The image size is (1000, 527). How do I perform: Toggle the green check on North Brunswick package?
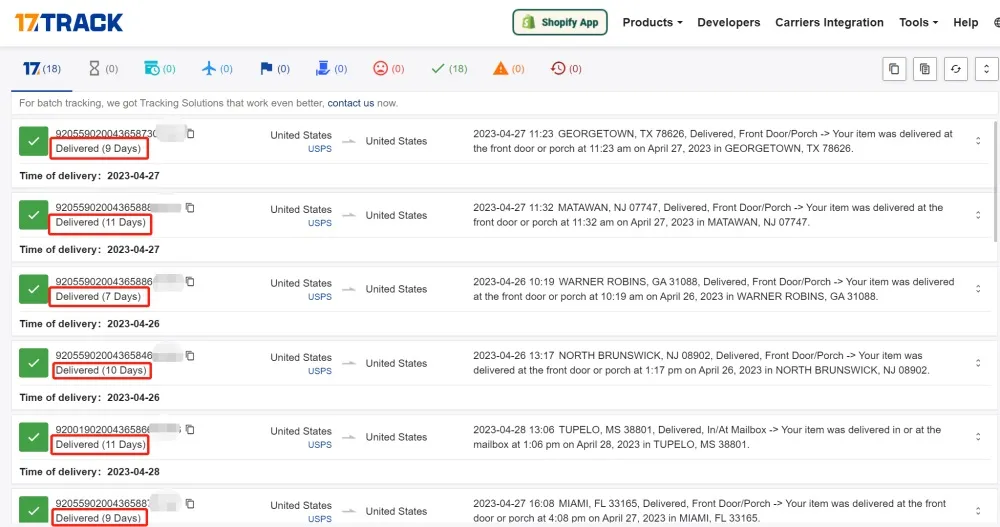[x=34, y=363]
